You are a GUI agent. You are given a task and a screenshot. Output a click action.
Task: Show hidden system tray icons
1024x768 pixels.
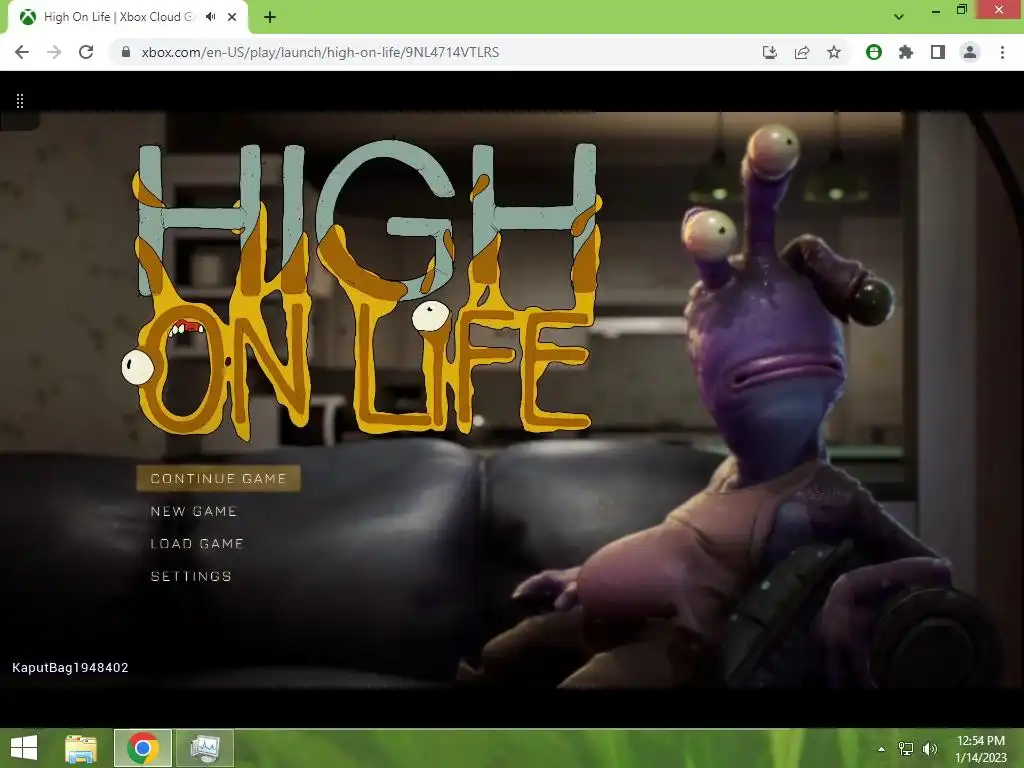point(881,749)
